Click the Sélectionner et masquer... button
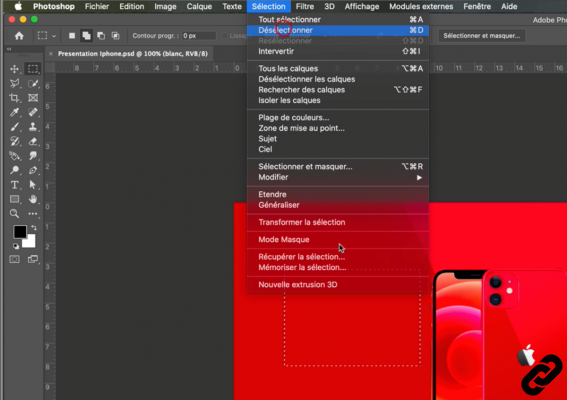The image size is (567, 400). pyautogui.click(x=482, y=36)
